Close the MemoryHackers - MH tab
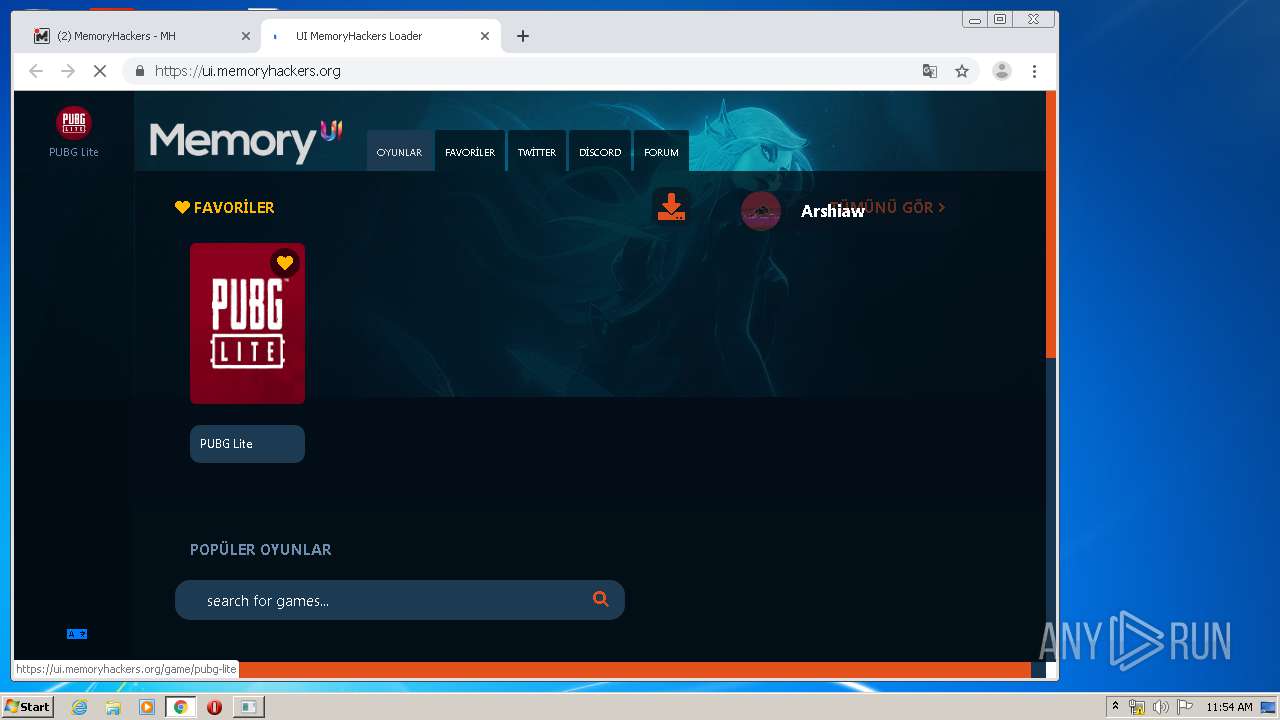The image size is (1280, 720). click(246, 36)
